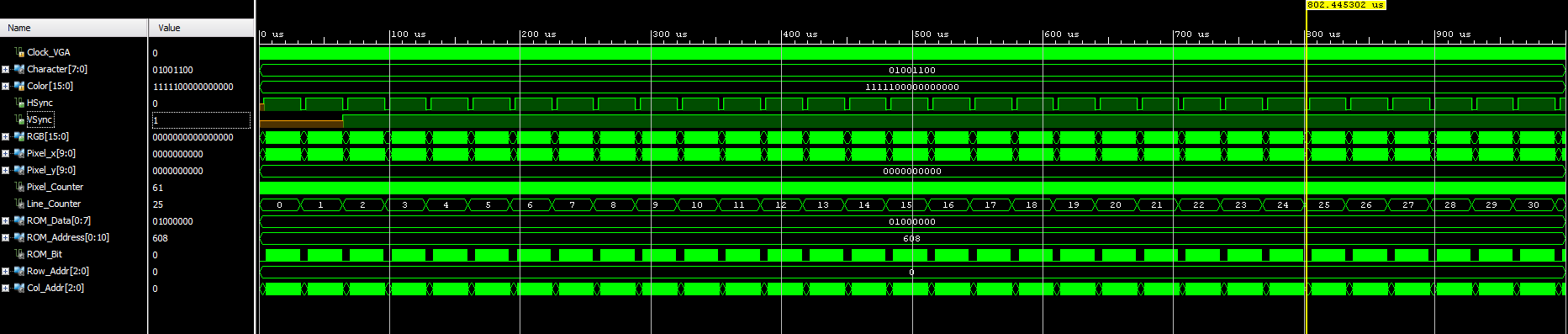Image resolution: width=1568 pixels, height=334 pixels.
Task: Click the VSync low pulse at waveform start
Action: [302, 123]
